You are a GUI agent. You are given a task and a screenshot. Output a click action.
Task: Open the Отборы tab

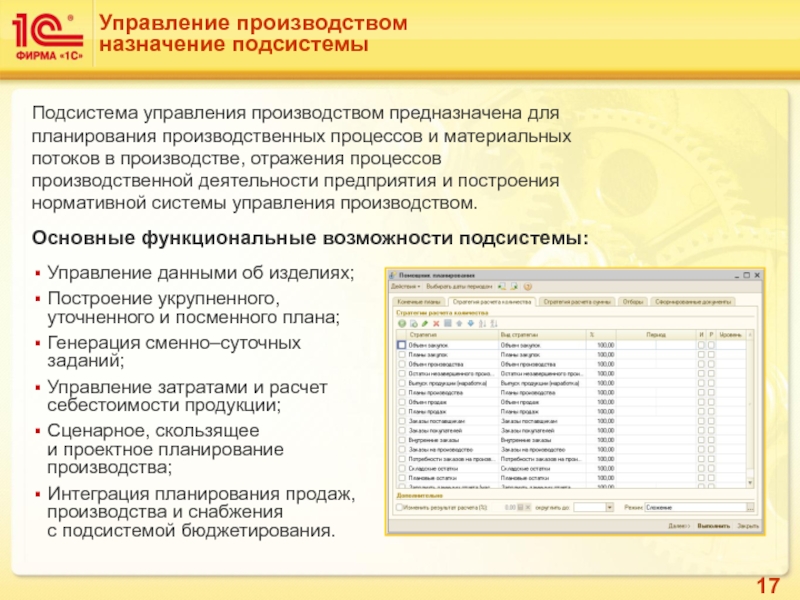632,300
